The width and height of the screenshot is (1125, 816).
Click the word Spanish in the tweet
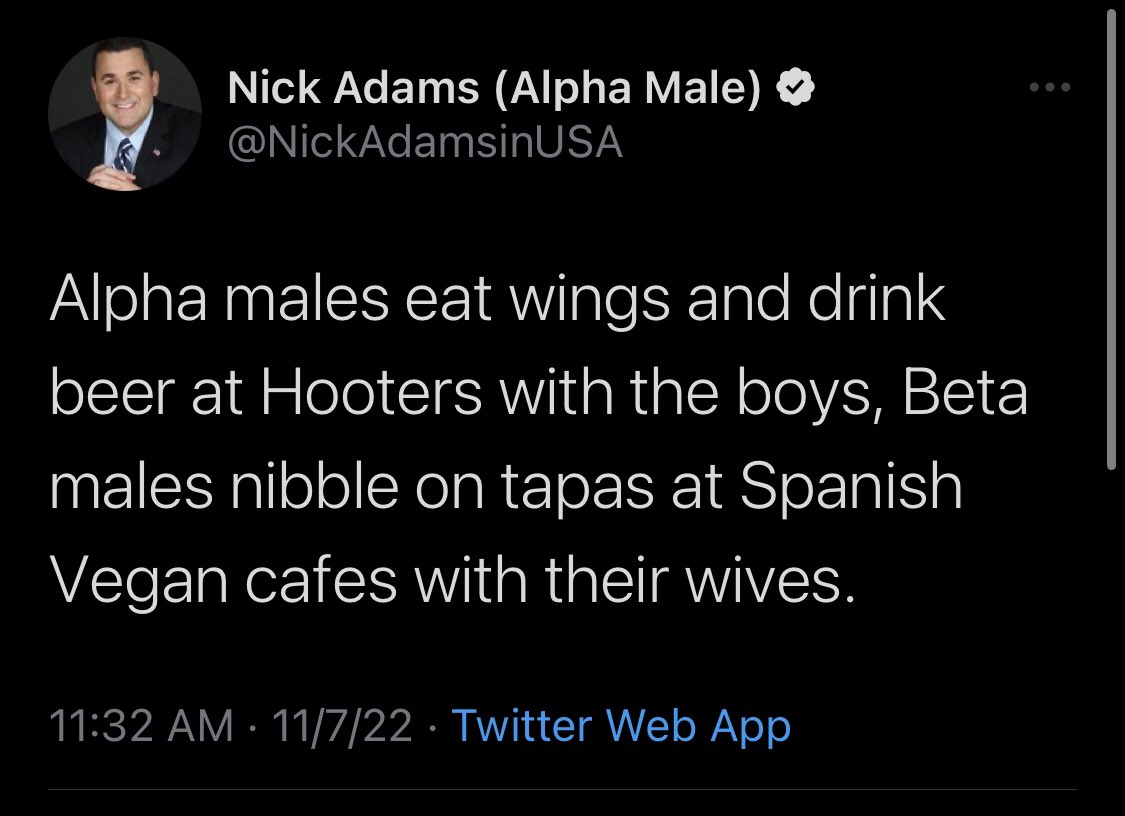(851, 487)
